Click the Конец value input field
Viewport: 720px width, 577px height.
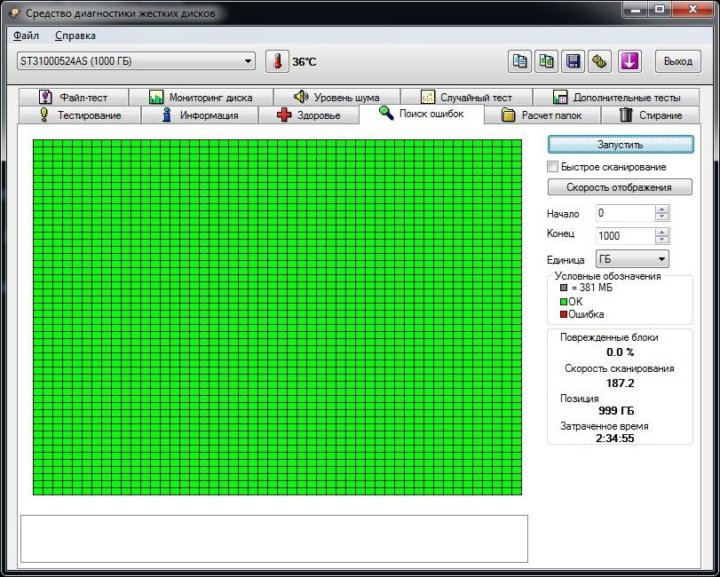coord(624,236)
